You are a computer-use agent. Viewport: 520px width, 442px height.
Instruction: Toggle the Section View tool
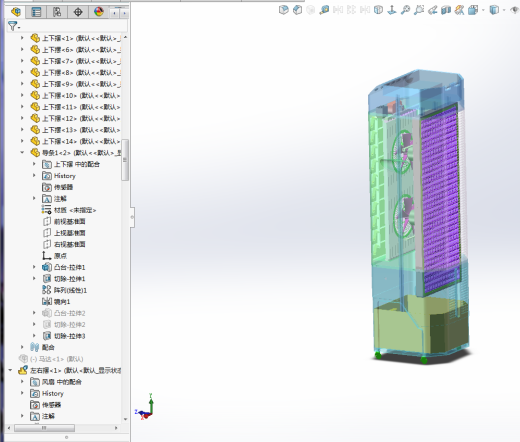(446, 10)
